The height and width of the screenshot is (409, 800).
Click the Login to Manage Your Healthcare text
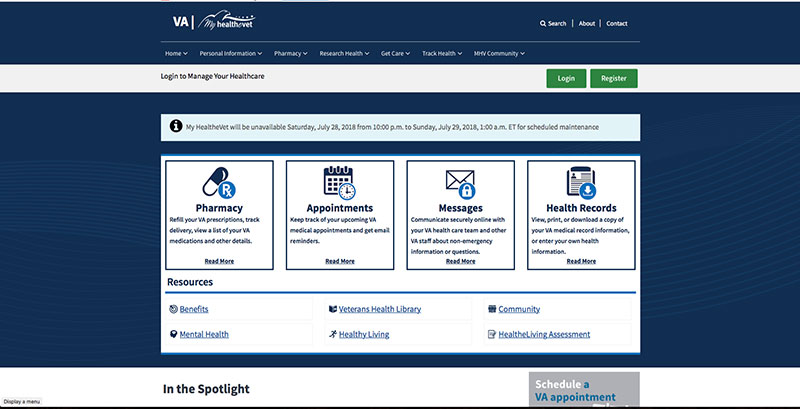(x=212, y=76)
